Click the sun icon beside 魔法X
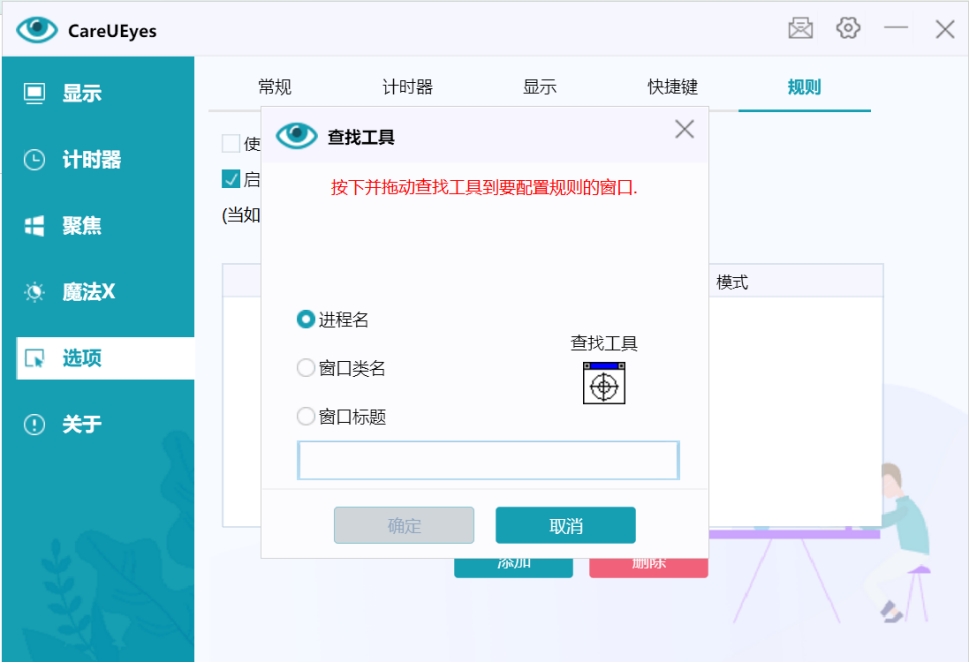This screenshot has height=663, width=969. (34, 292)
